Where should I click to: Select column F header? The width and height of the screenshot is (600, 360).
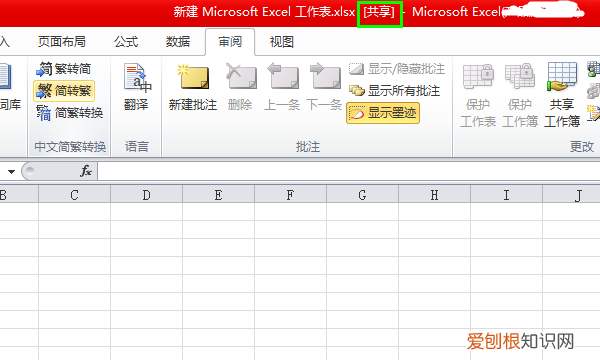tap(290, 195)
